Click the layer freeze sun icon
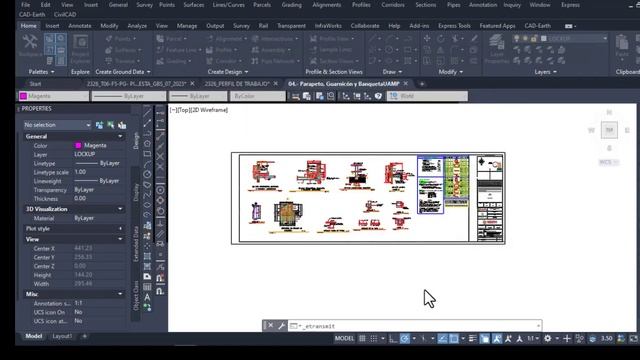Image resolution: width=640 pixels, height=360 pixels. tap(525, 38)
